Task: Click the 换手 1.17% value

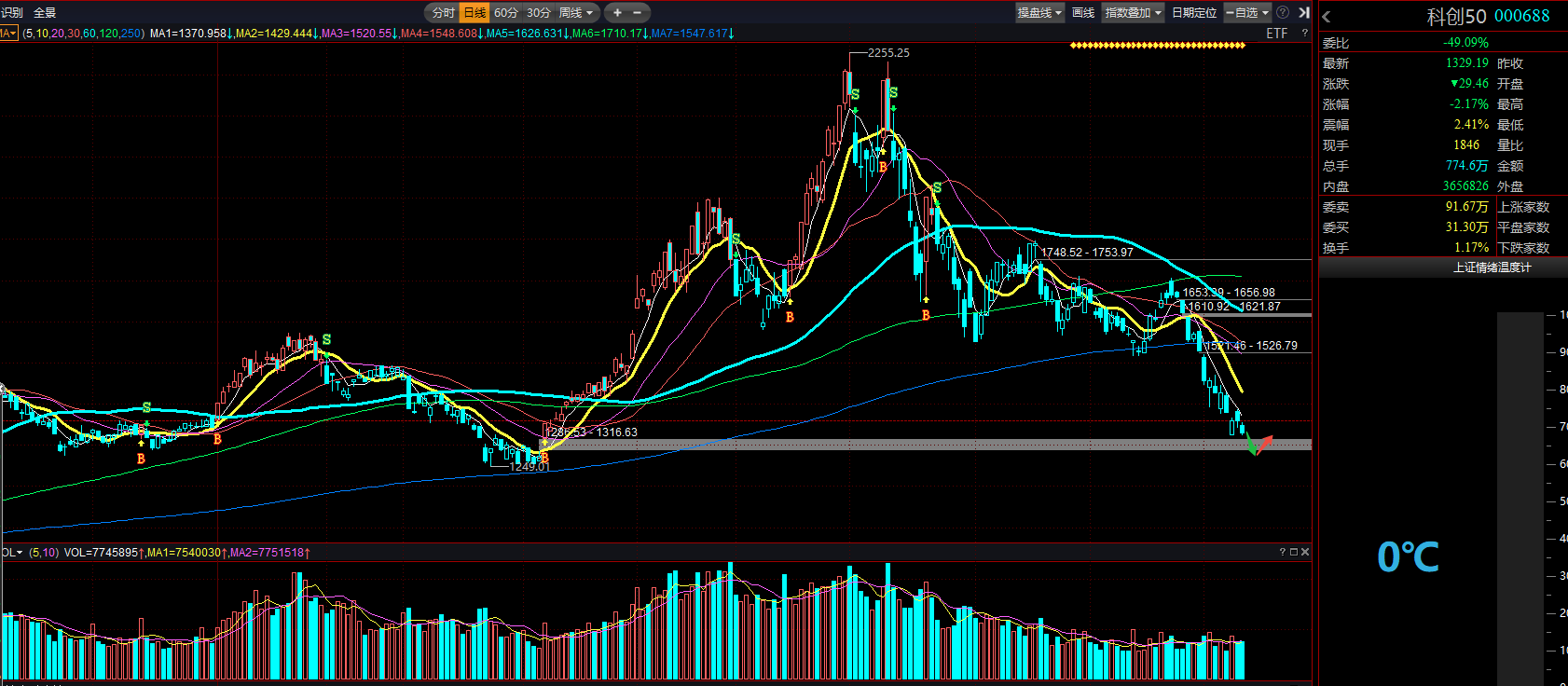Action: (1471, 248)
